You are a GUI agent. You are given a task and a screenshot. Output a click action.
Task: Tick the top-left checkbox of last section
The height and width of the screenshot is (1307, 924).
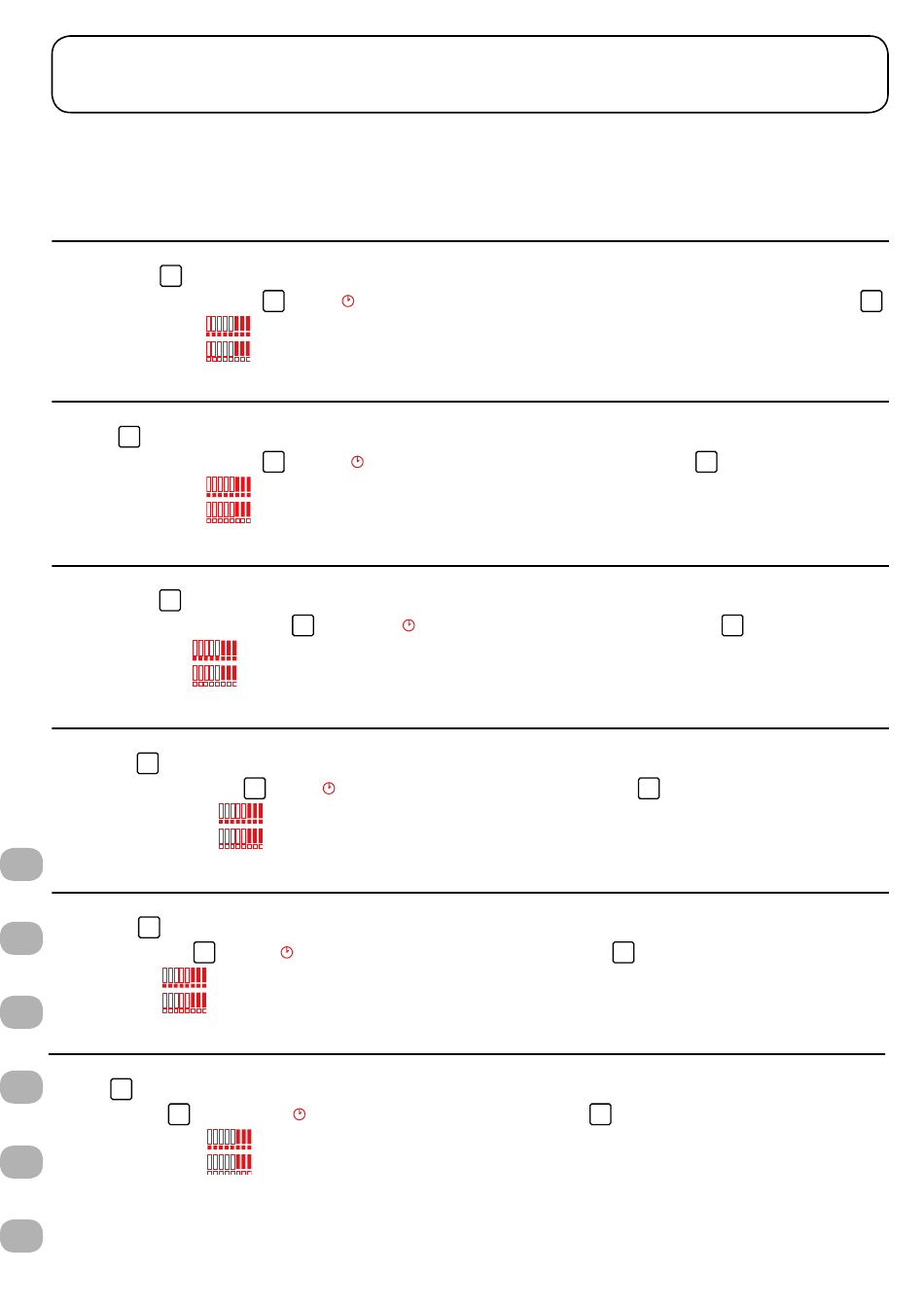[122, 1089]
